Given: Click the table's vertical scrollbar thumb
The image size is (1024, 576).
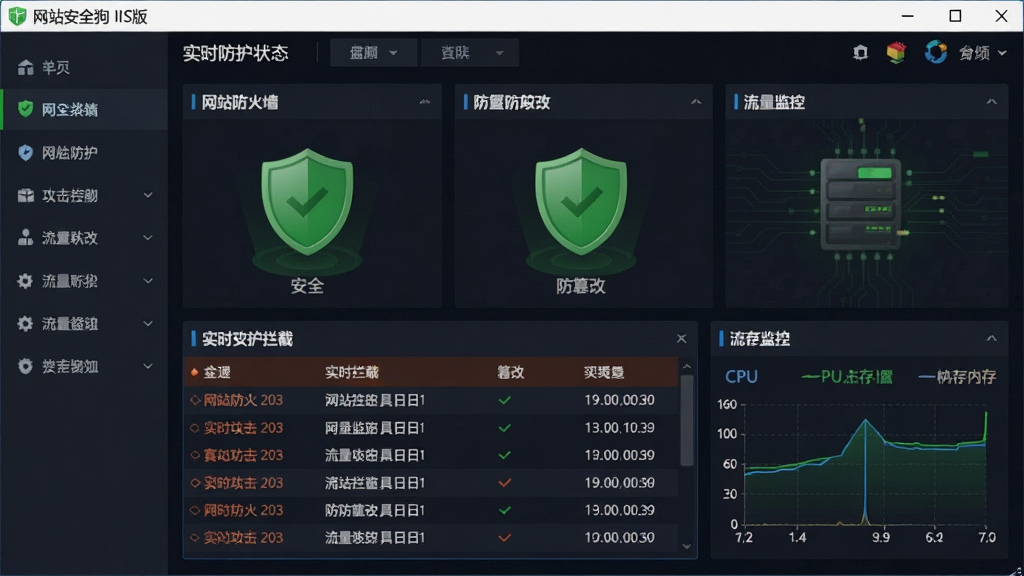Looking at the screenshot, I should (x=686, y=420).
